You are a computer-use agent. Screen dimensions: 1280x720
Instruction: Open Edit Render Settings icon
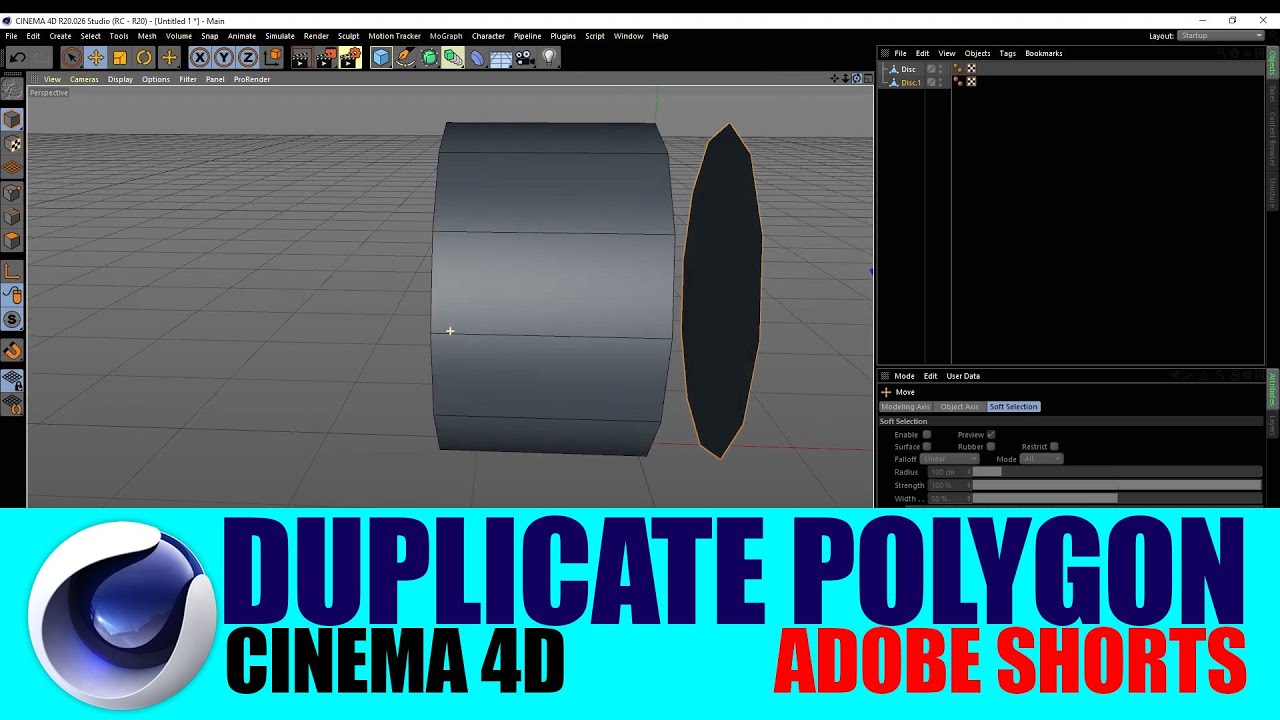(350, 58)
